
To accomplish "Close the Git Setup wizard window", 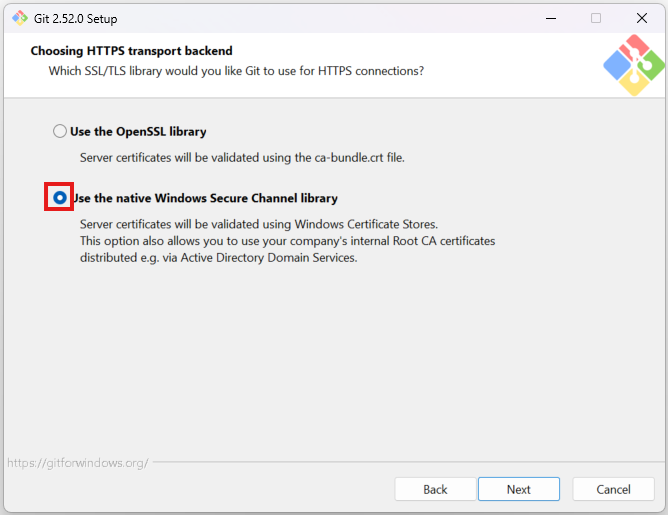I will pos(641,18).
